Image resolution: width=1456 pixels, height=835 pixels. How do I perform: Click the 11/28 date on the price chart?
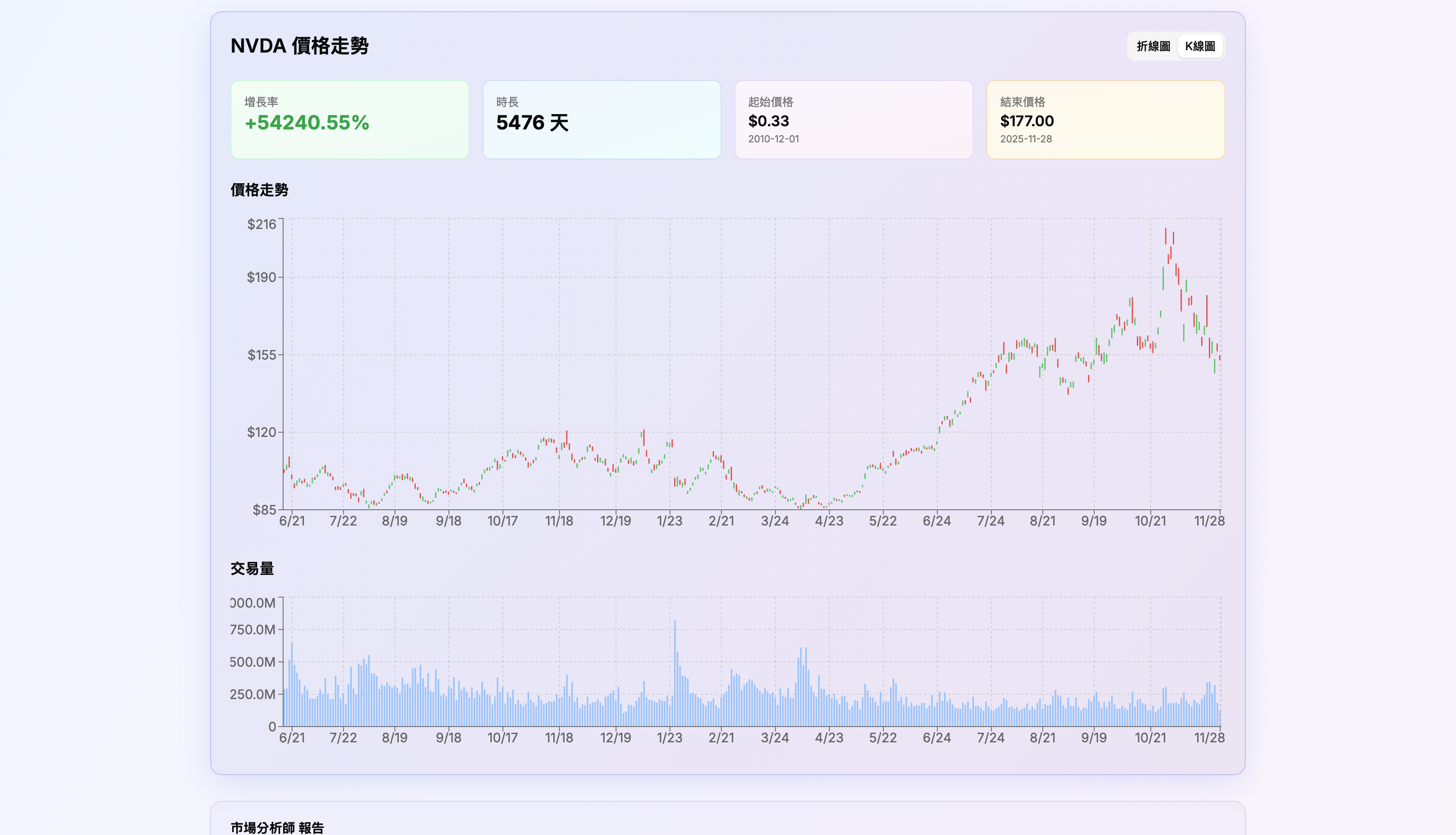click(1210, 521)
